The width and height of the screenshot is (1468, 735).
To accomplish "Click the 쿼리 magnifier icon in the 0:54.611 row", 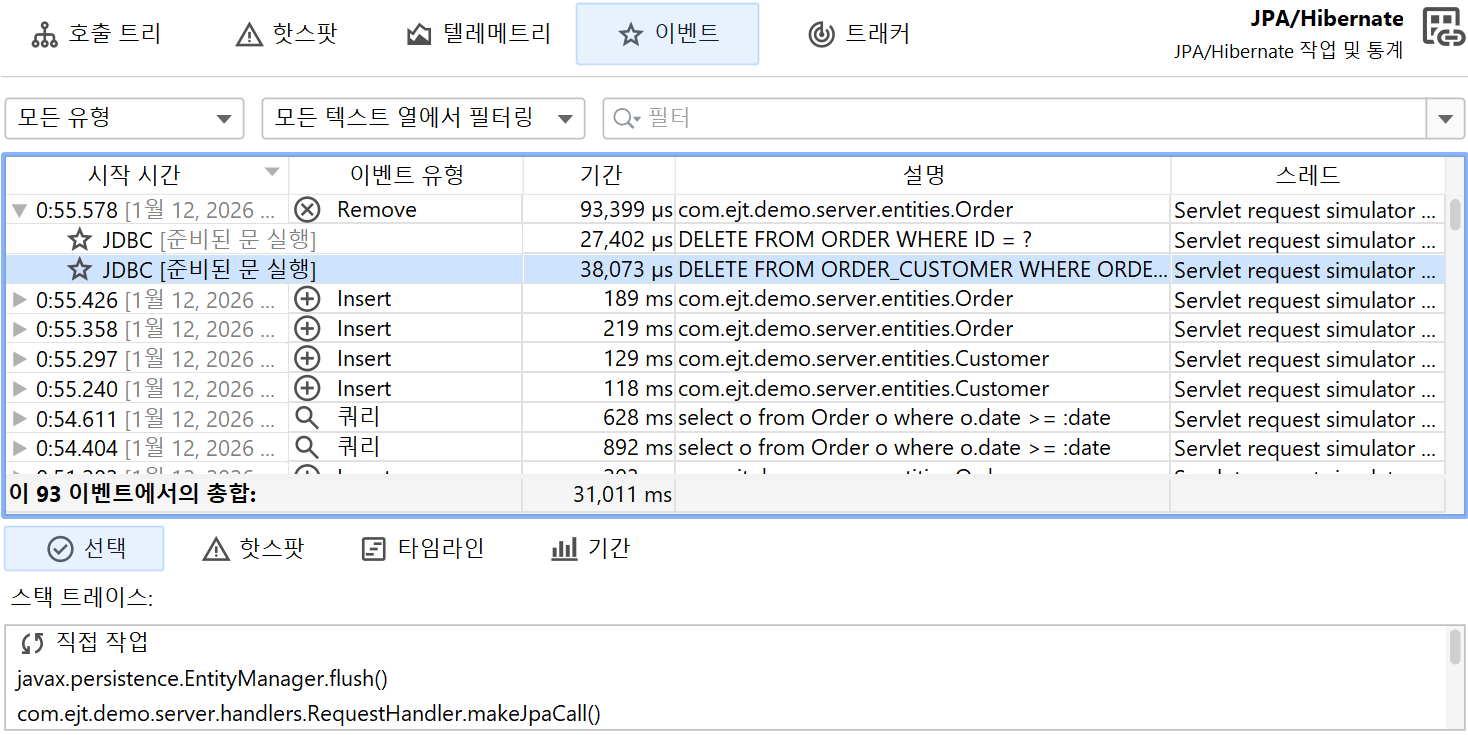I will (308, 419).
